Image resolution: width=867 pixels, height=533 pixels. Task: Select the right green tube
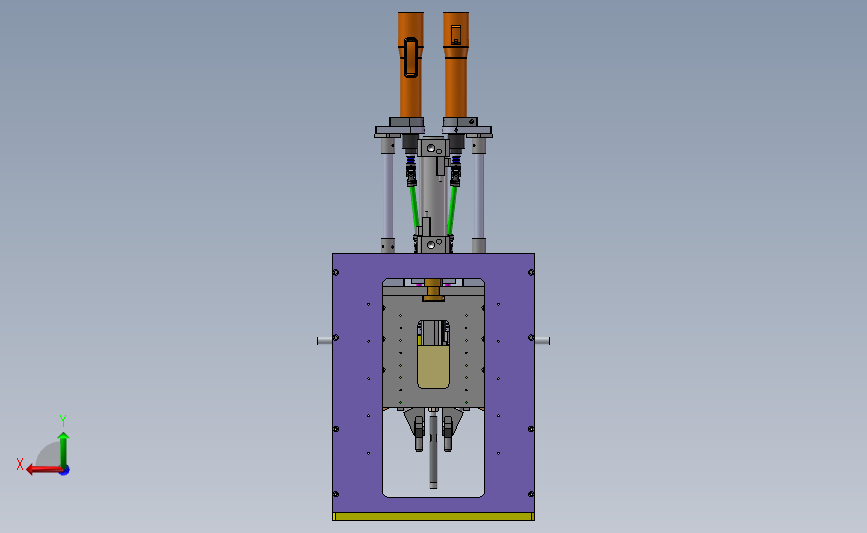[x=452, y=209]
